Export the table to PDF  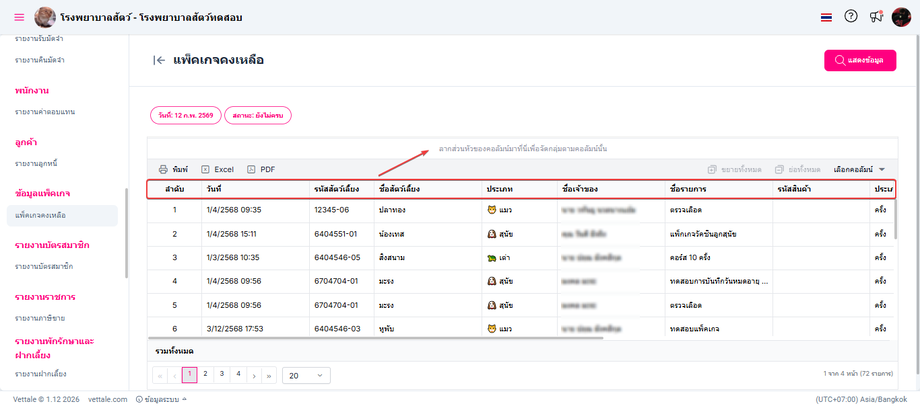coord(261,170)
